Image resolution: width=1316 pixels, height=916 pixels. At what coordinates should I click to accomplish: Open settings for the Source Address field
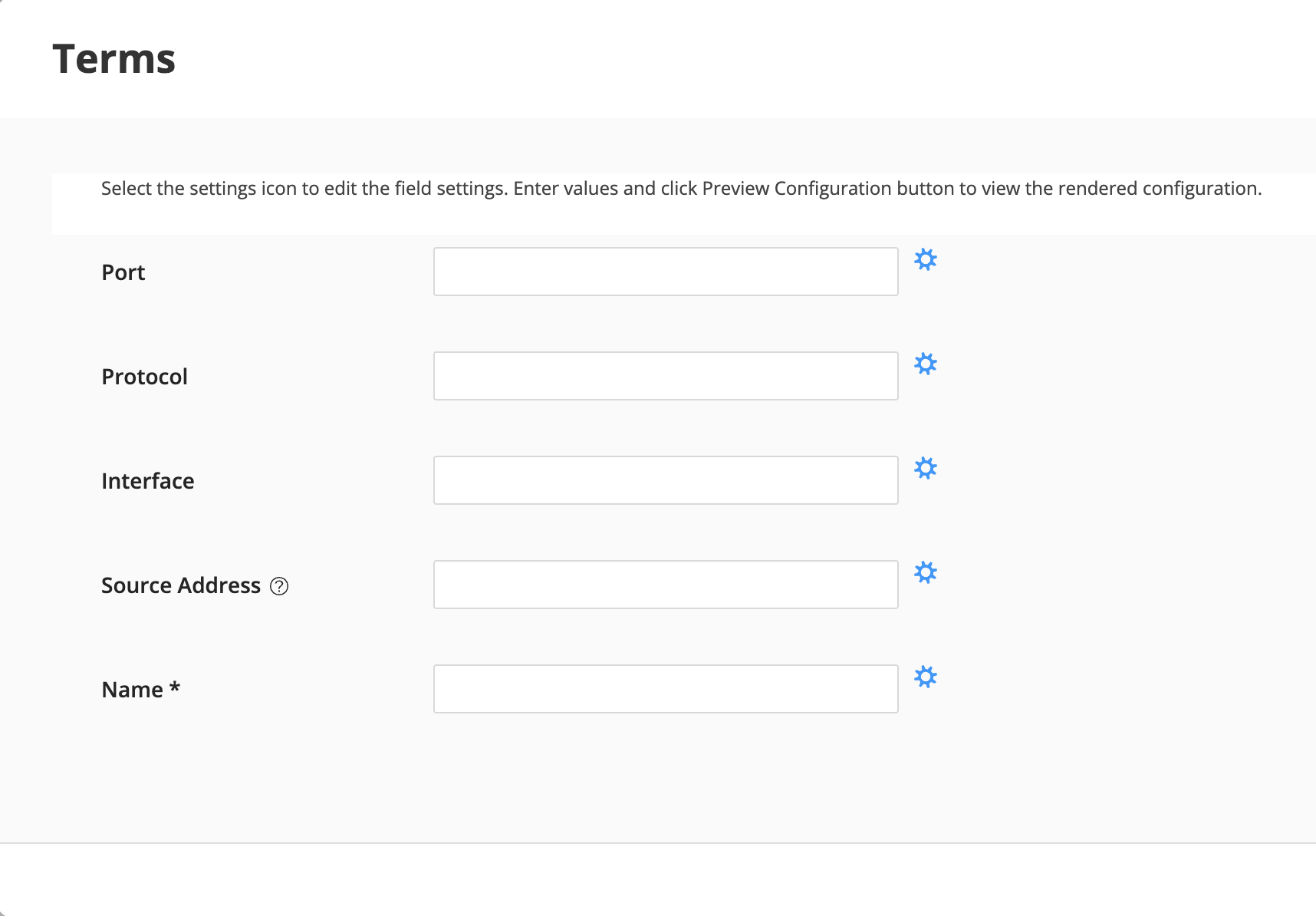coord(926,572)
